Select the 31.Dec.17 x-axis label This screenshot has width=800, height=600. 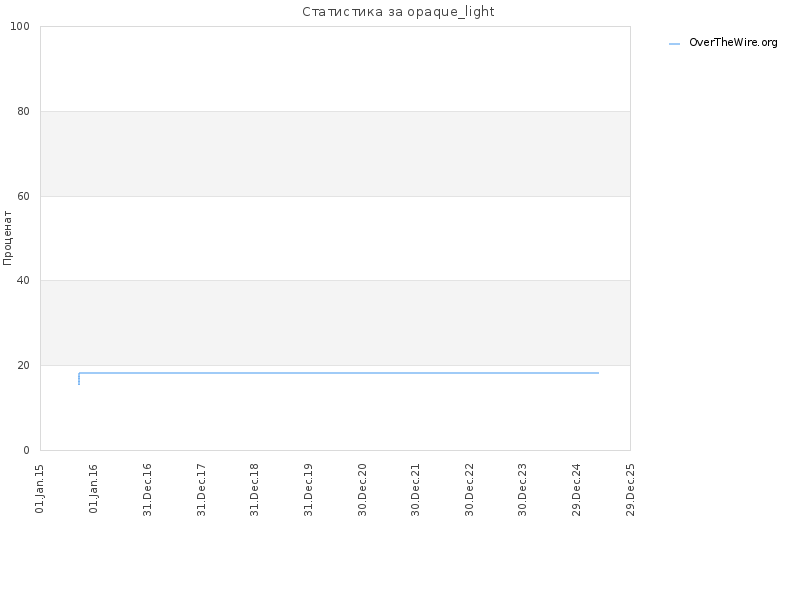201,490
